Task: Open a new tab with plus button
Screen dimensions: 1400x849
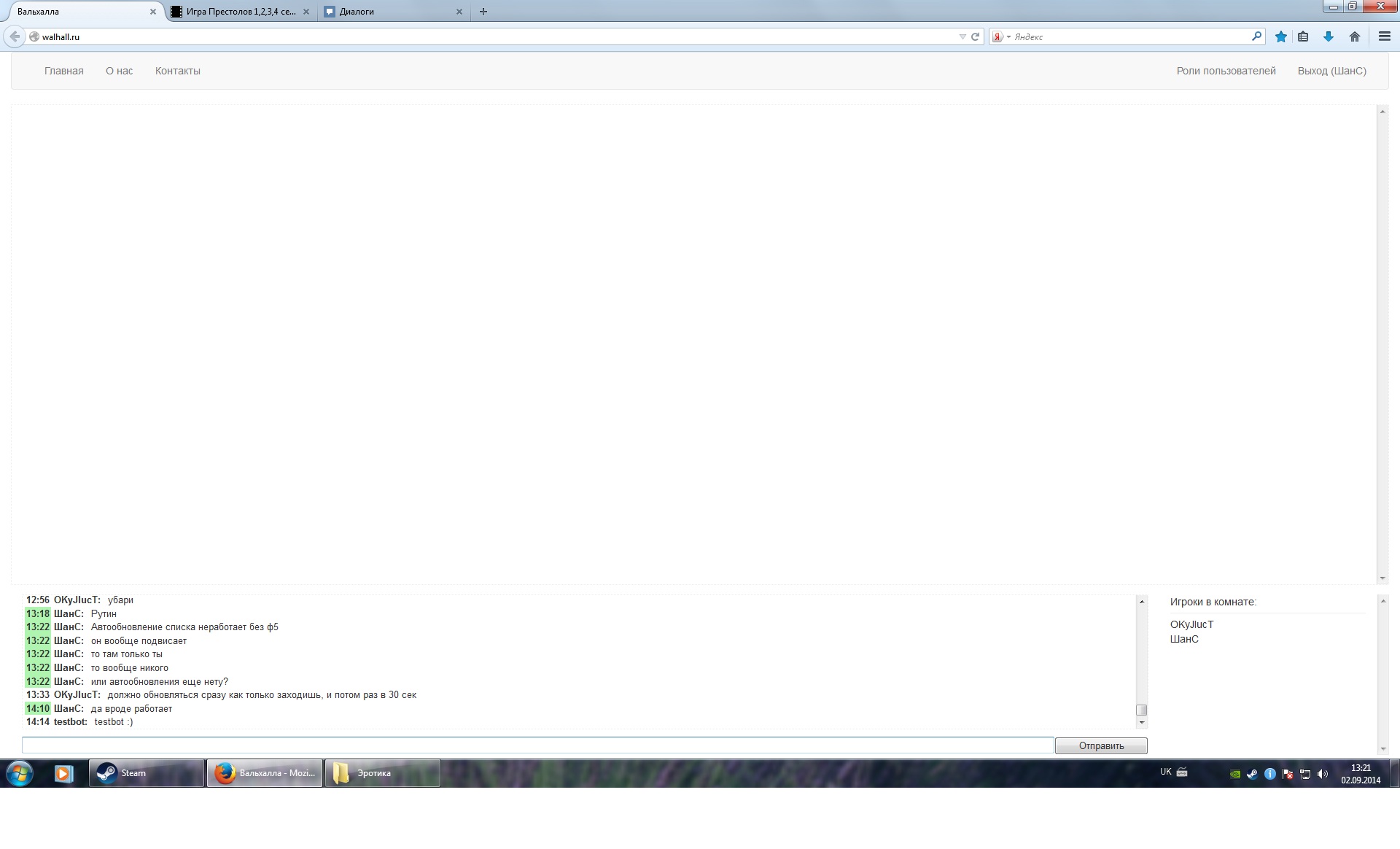Action: coord(483,12)
